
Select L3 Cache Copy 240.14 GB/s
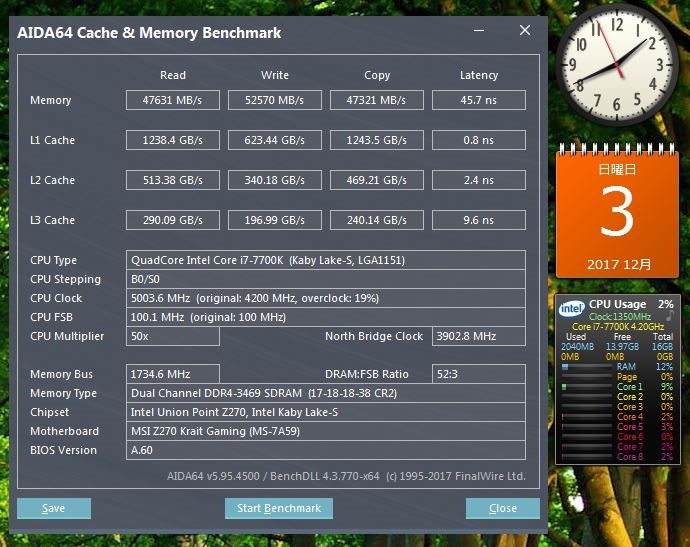[x=377, y=220]
